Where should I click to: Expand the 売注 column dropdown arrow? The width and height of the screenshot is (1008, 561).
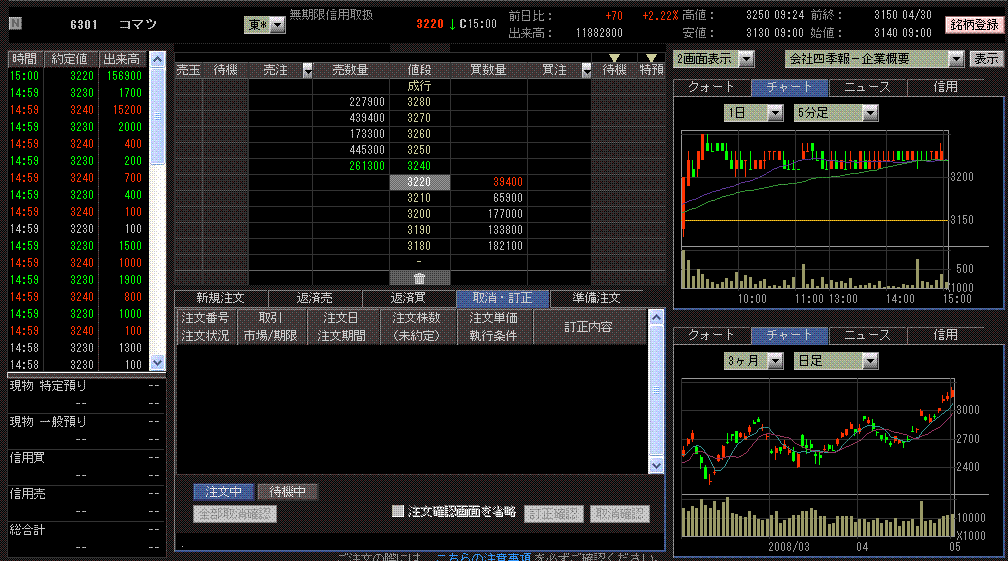[307, 70]
